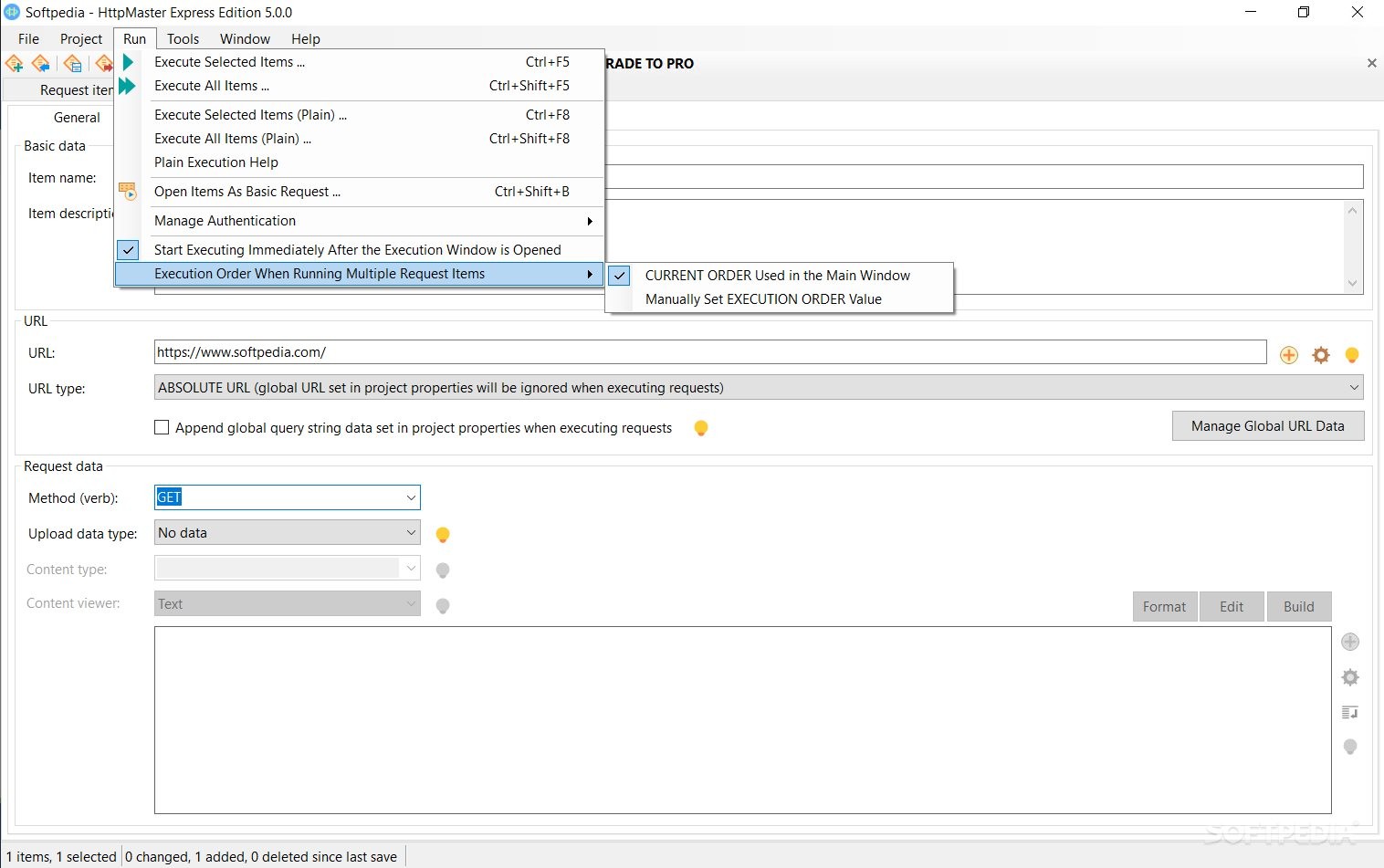Screen dimensions: 1384x868
Task: Close the upgrade to pro banner
Action: [1371, 63]
